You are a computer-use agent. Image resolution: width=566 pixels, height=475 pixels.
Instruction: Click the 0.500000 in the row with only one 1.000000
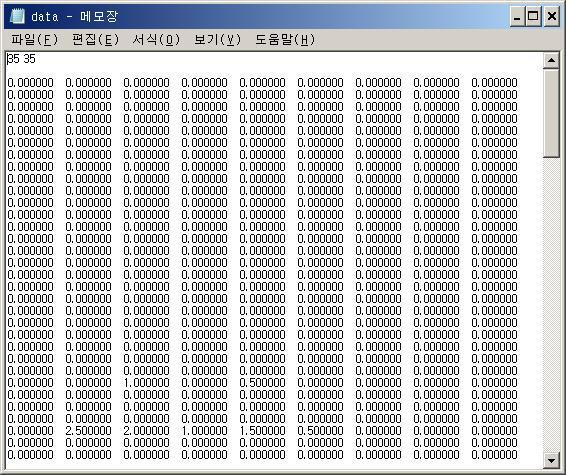pyautogui.click(x=262, y=383)
